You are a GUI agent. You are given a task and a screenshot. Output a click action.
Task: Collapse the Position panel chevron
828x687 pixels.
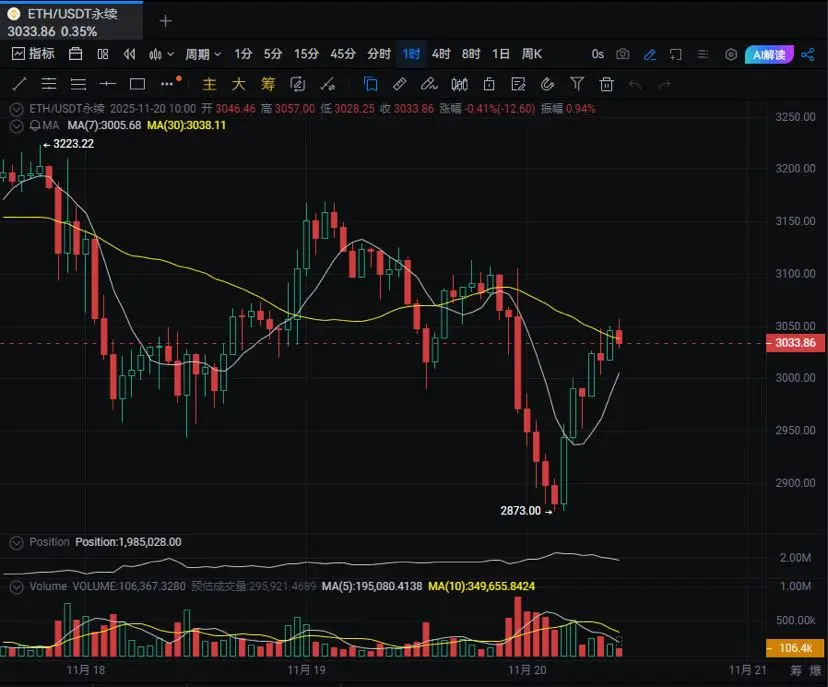tap(16, 543)
